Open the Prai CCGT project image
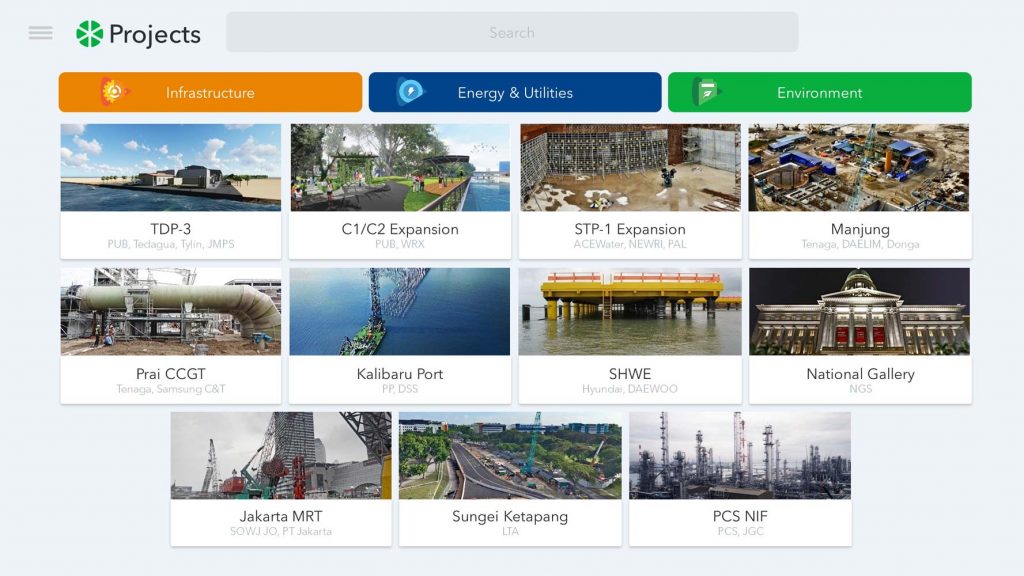 [171, 312]
